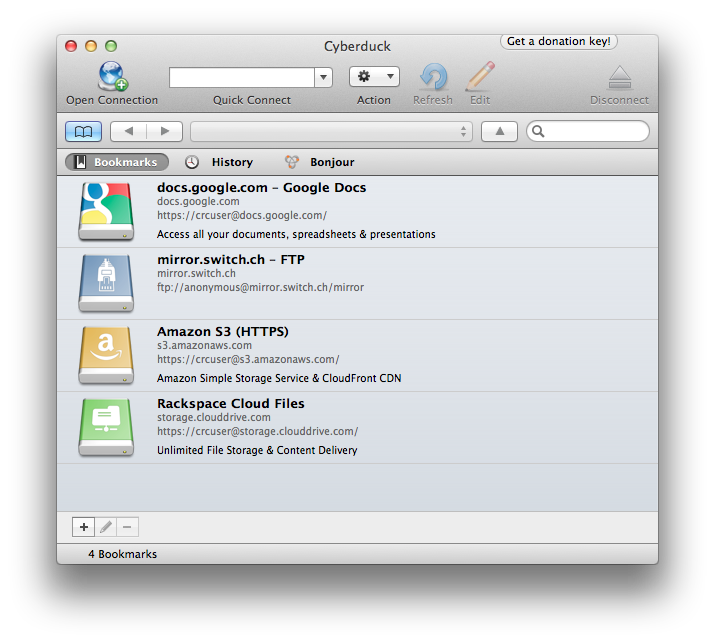Click the s3.amazonaws.com hostname text

204,345
